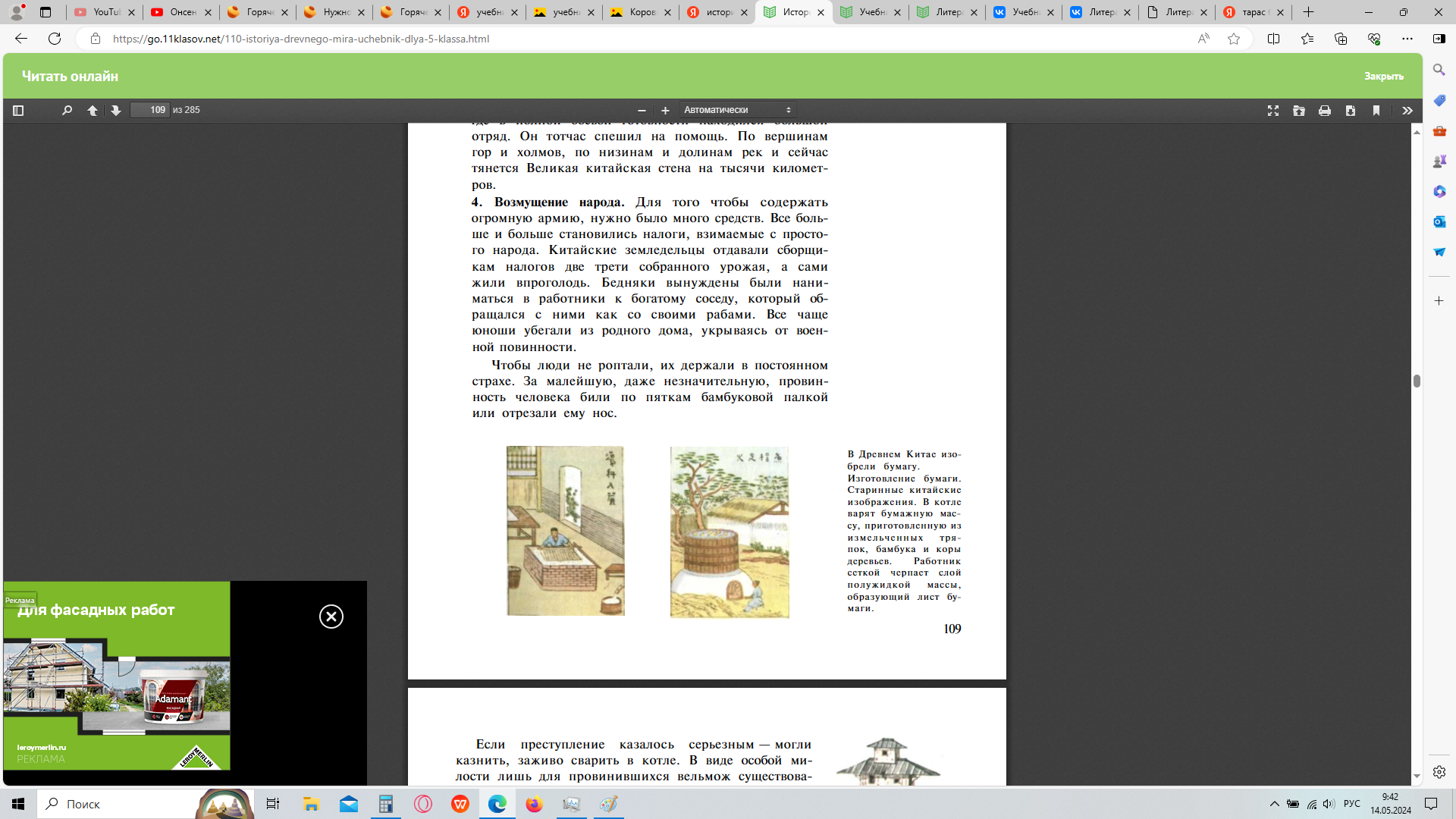Click the page vertical scrollbar thumb
Screen dimensions: 1456x819
point(1416,381)
